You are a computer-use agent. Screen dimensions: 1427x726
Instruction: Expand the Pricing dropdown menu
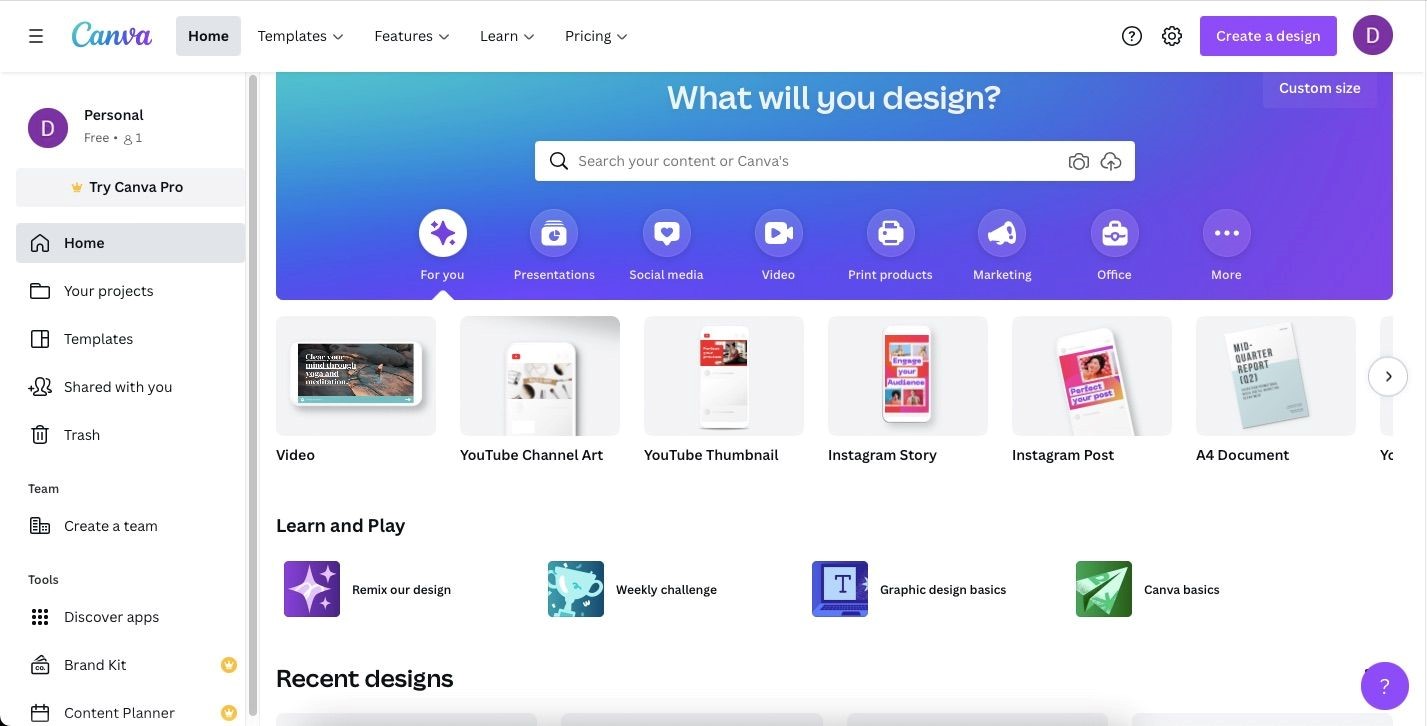[x=596, y=36]
